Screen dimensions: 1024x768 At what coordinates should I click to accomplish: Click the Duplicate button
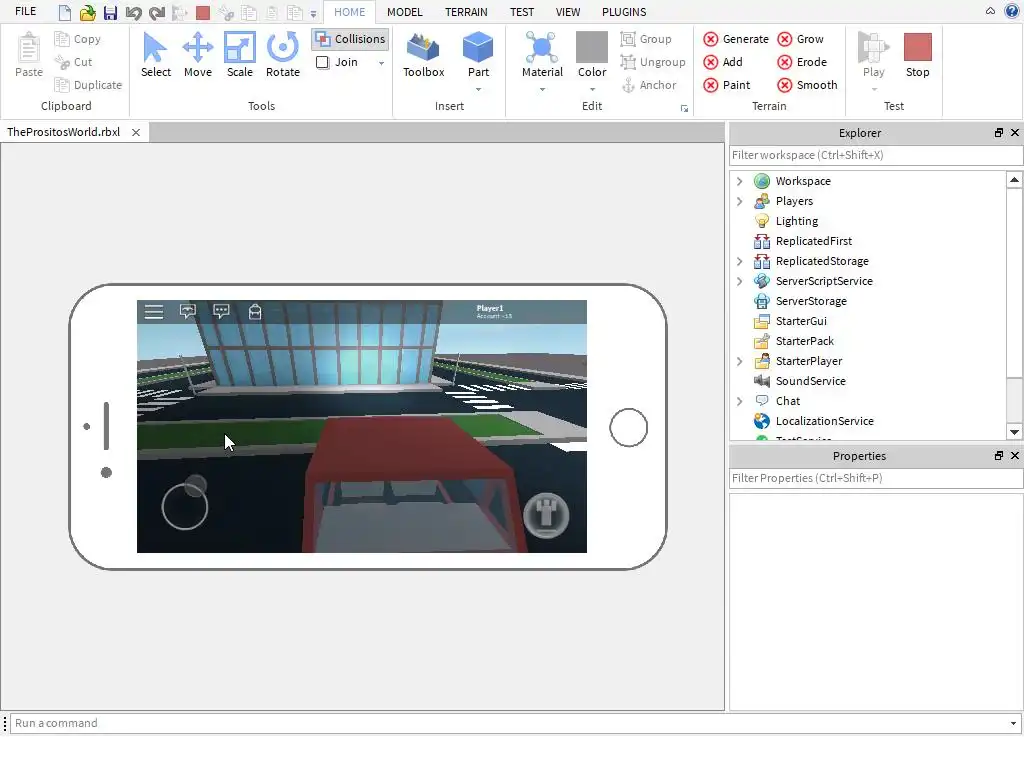click(88, 85)
